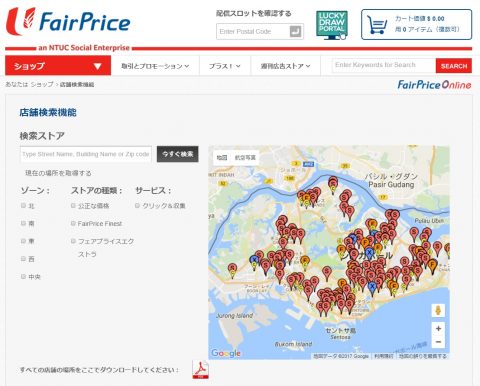Viewport: 480px width, 386px height.
Task: Enable the クリック＆収集 service checkbox
Action: pyautogui.click(x=137, y=206)
